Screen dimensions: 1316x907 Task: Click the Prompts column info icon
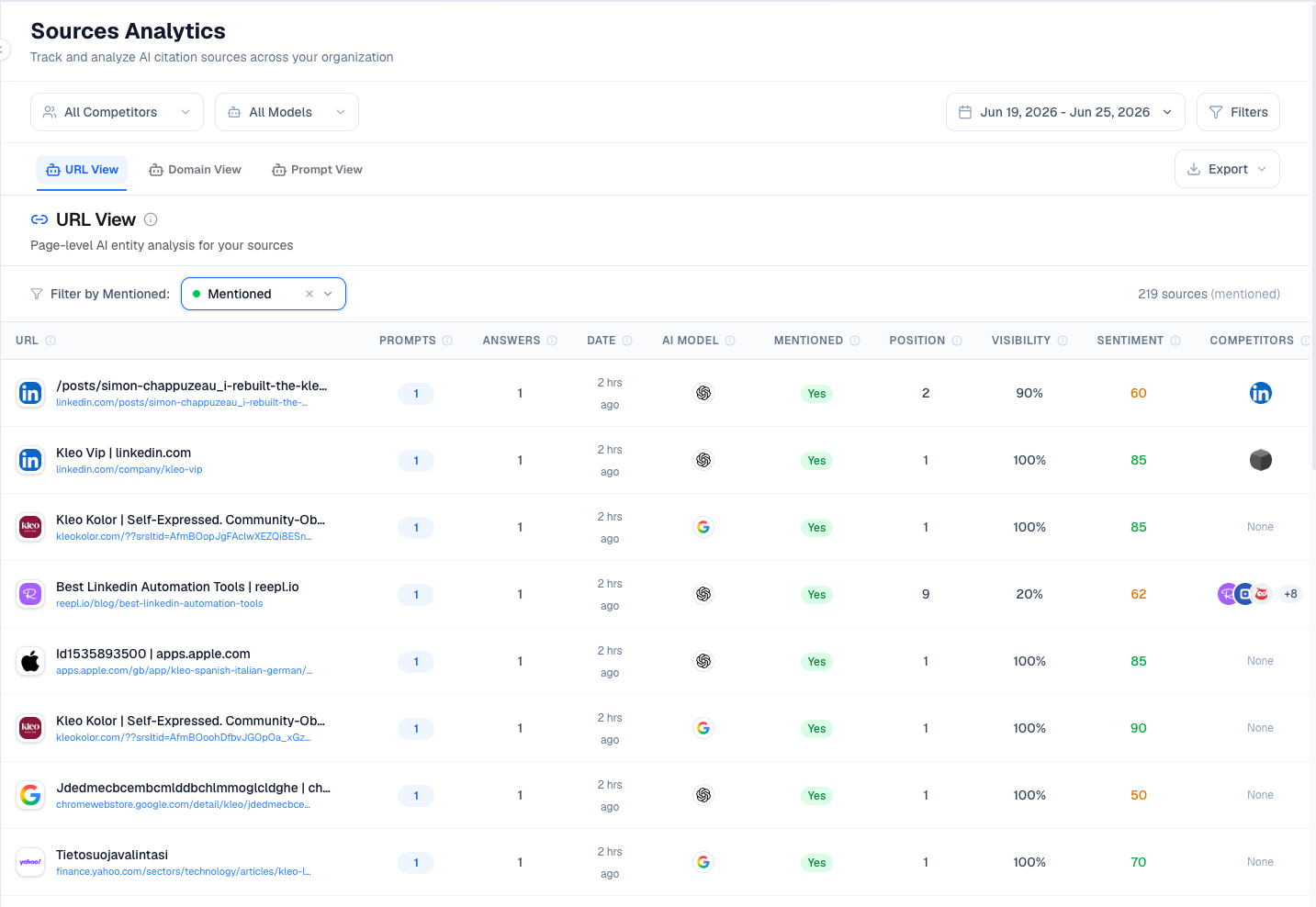[x=447, y=341]
